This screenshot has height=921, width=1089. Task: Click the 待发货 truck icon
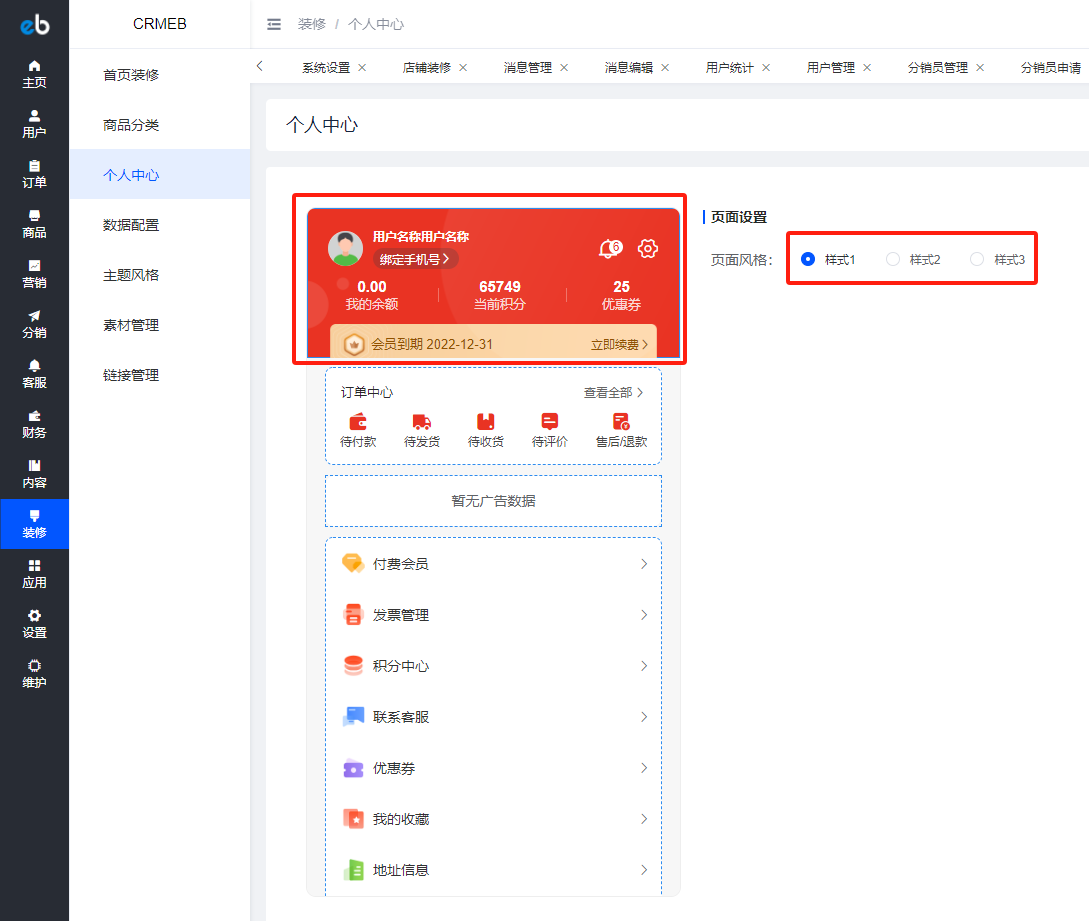422,422
